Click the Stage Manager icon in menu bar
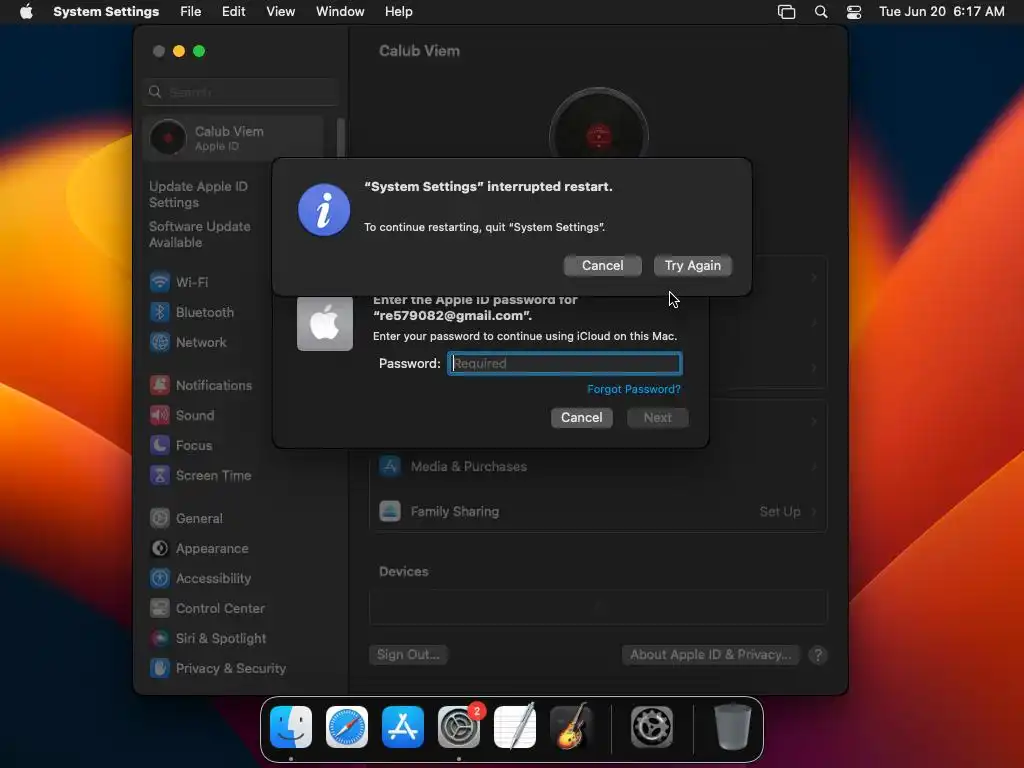1024x768 pixels. click(786, 12)
